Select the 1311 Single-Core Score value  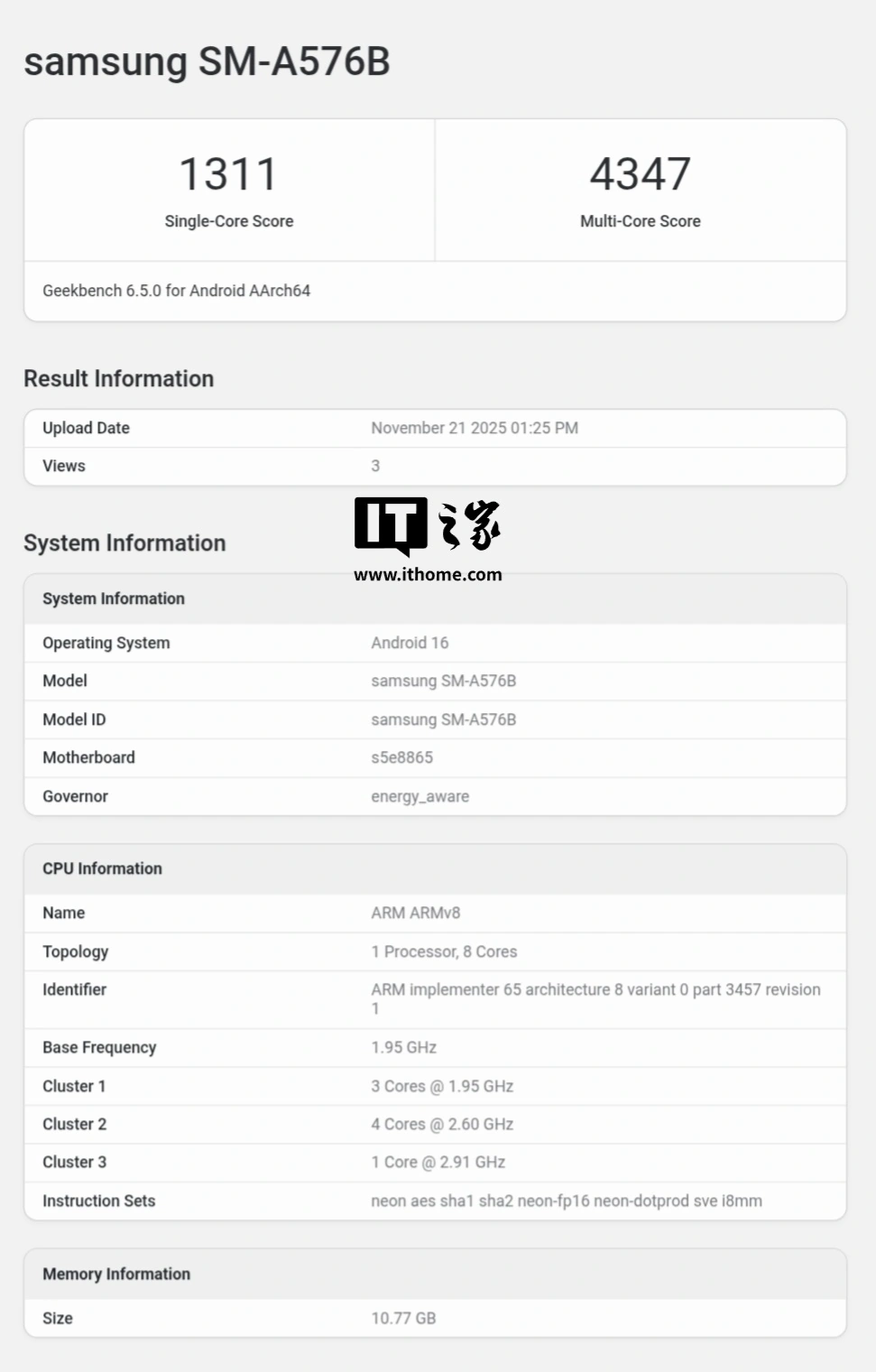228,174
